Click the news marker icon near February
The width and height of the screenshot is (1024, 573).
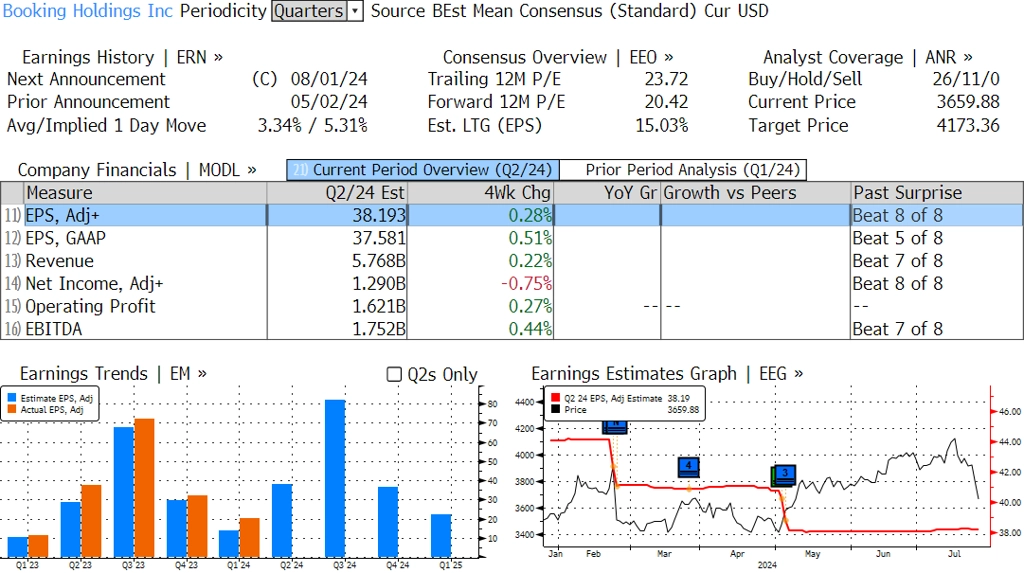[615, 427]
